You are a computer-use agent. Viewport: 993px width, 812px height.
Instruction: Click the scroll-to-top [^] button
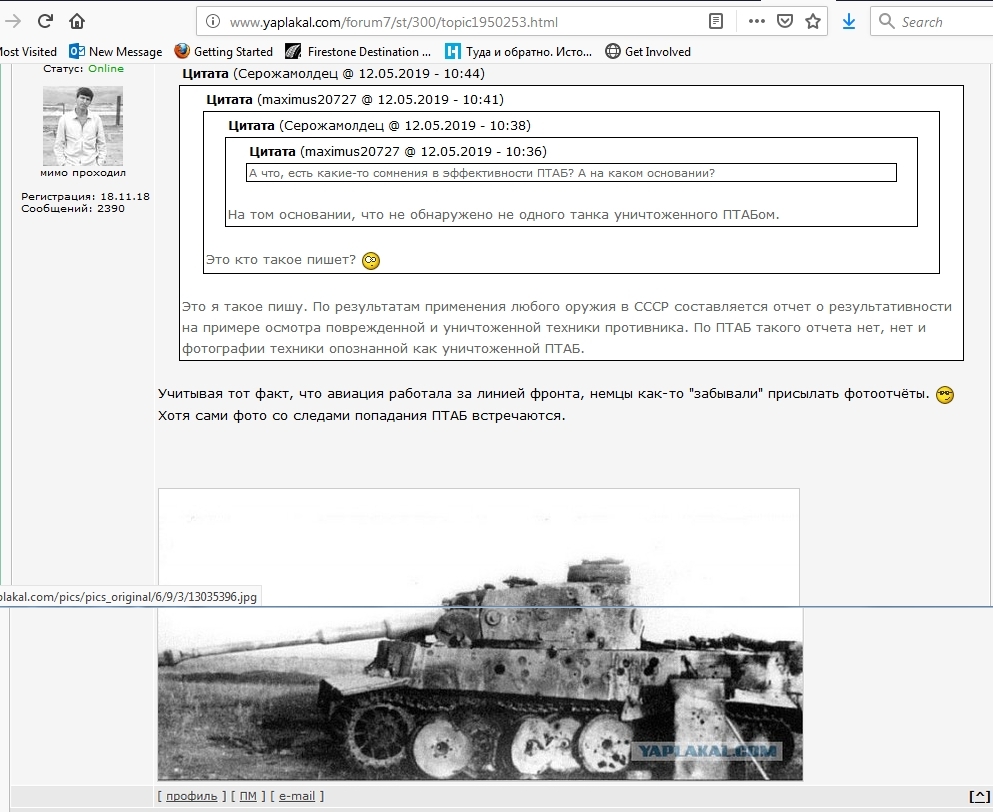point(979,797)
